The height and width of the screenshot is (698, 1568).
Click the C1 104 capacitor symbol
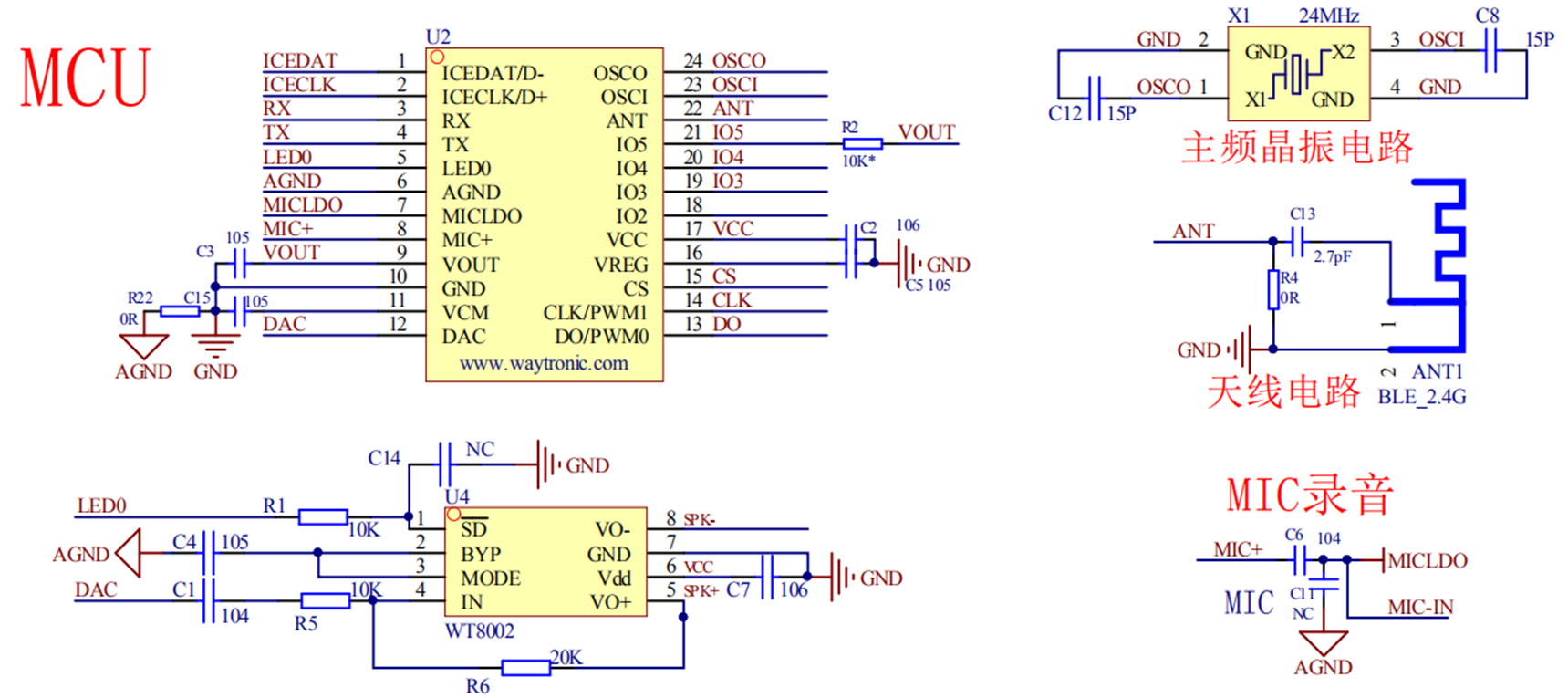(208, 600)
